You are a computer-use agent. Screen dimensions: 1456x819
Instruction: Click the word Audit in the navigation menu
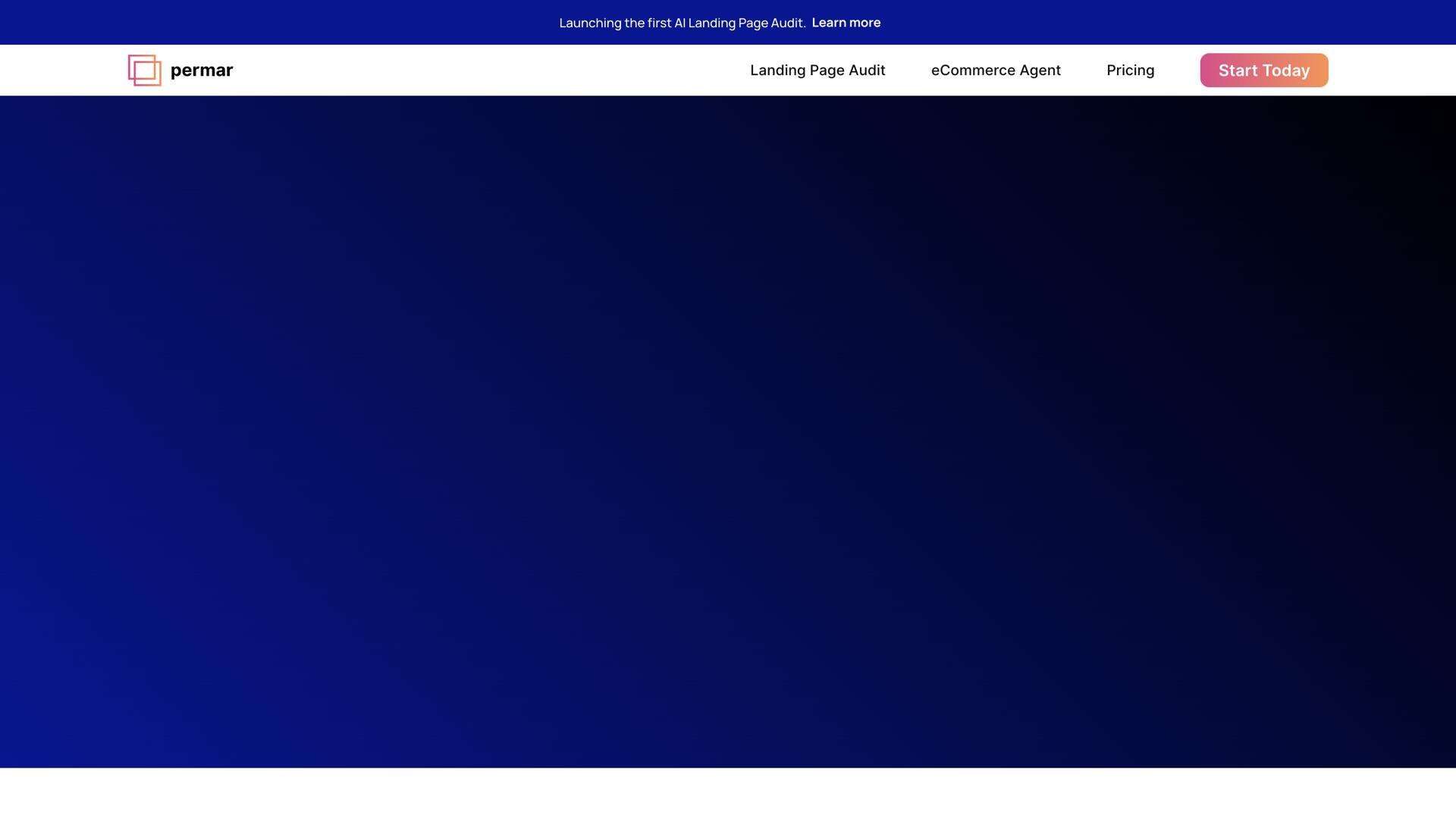point(866,71)
